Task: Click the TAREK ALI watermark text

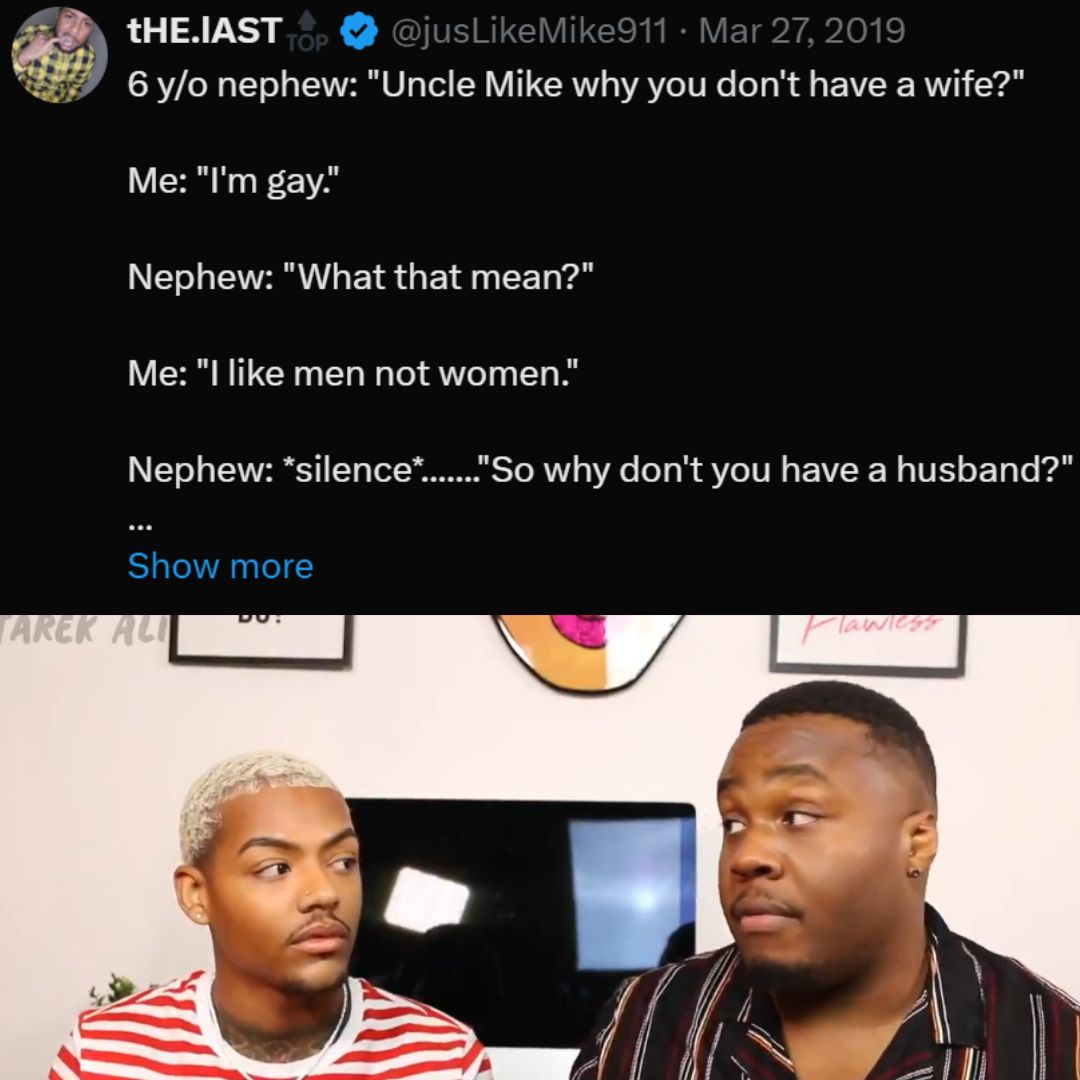Action: [x=83, y=630]
